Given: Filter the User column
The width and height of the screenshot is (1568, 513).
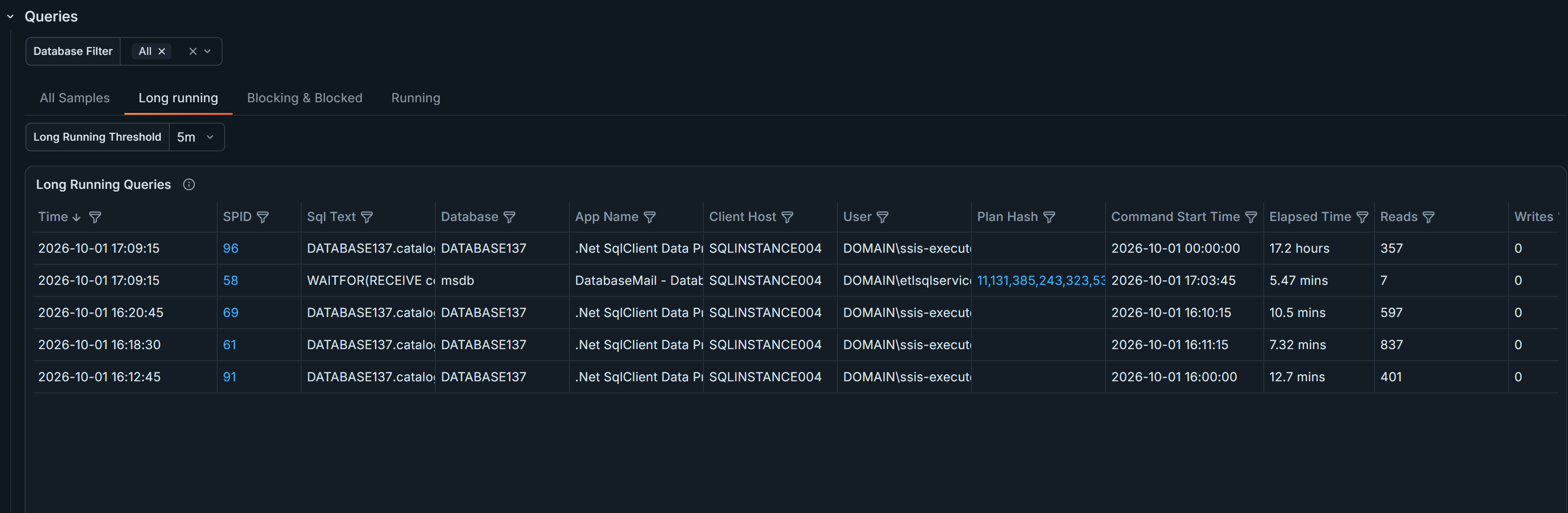Looking at the screenshot, I should [883, 218].
